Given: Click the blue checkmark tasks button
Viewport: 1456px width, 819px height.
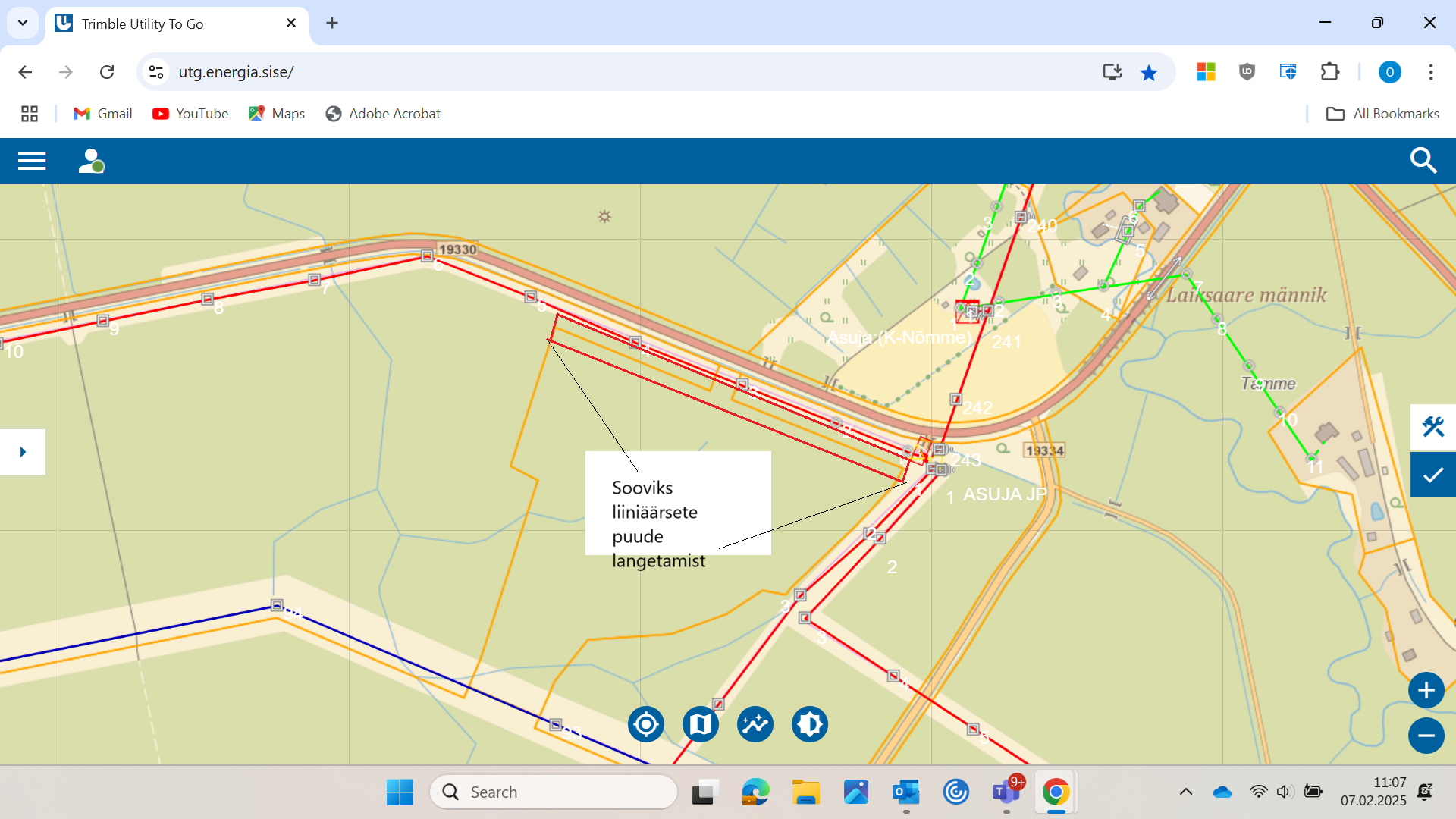Looking at the screenshot, I should 1432,475.
